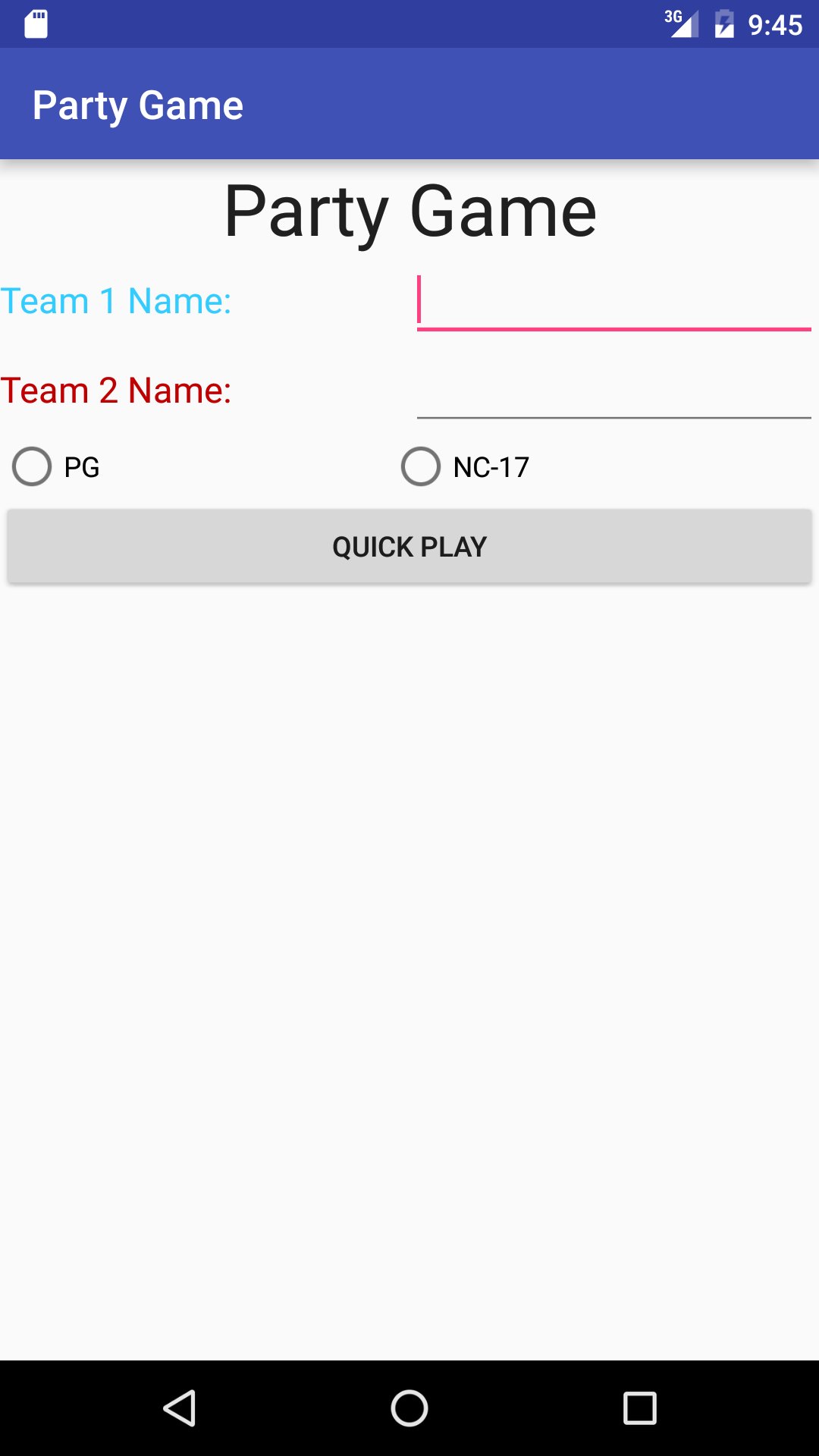Start game with QUICK PLAY button
This screenshot has width=819, height=1456.
409,546
